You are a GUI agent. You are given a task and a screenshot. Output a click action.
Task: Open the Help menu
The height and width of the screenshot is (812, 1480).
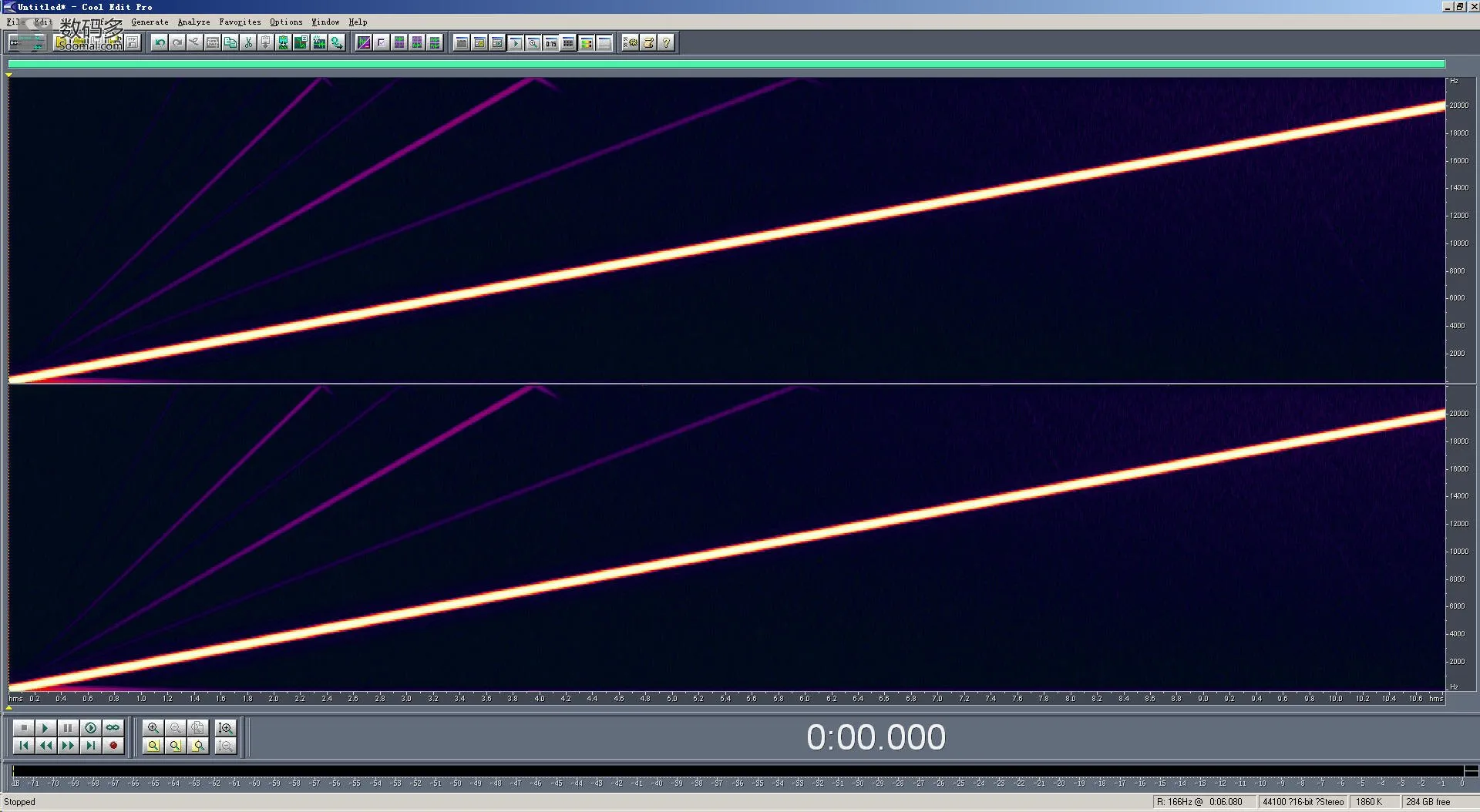pos(358,22)
